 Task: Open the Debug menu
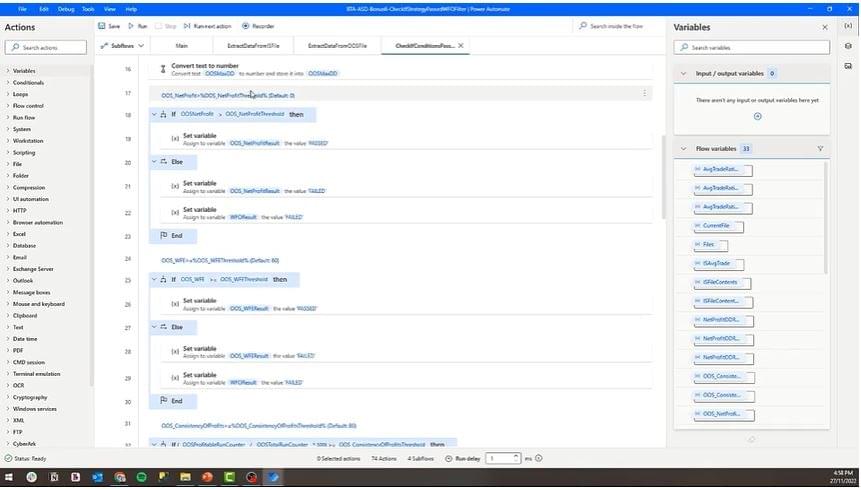pos(65,8)
